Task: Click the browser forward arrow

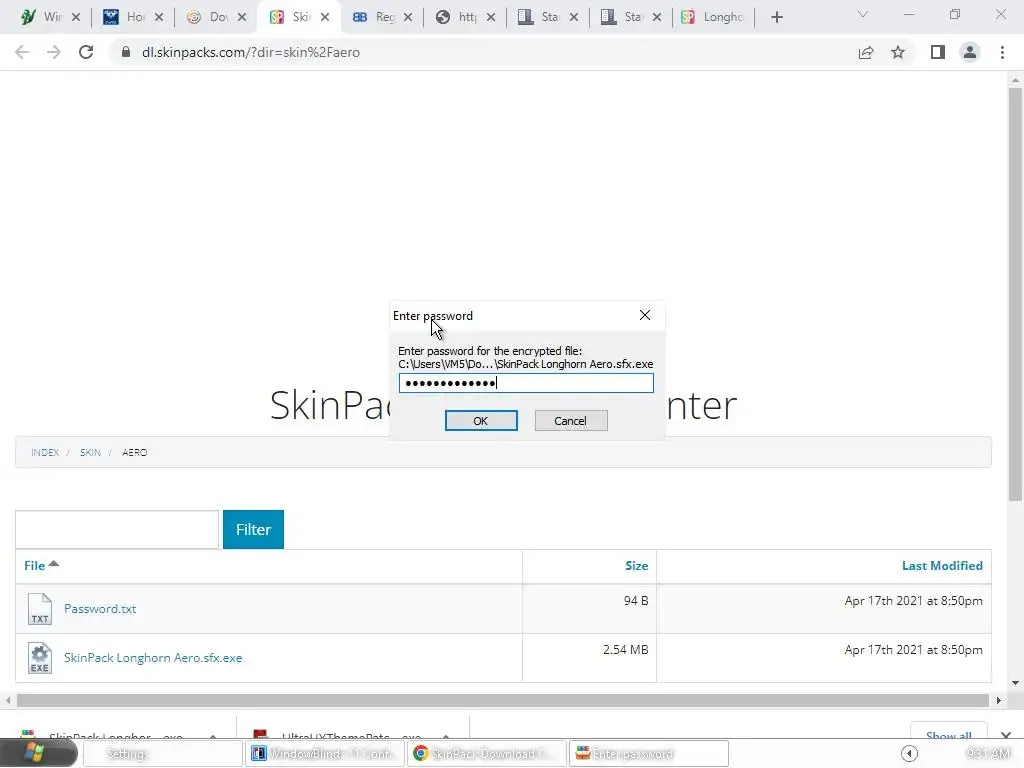Action: pyautogui.click(x=54, y=52)
